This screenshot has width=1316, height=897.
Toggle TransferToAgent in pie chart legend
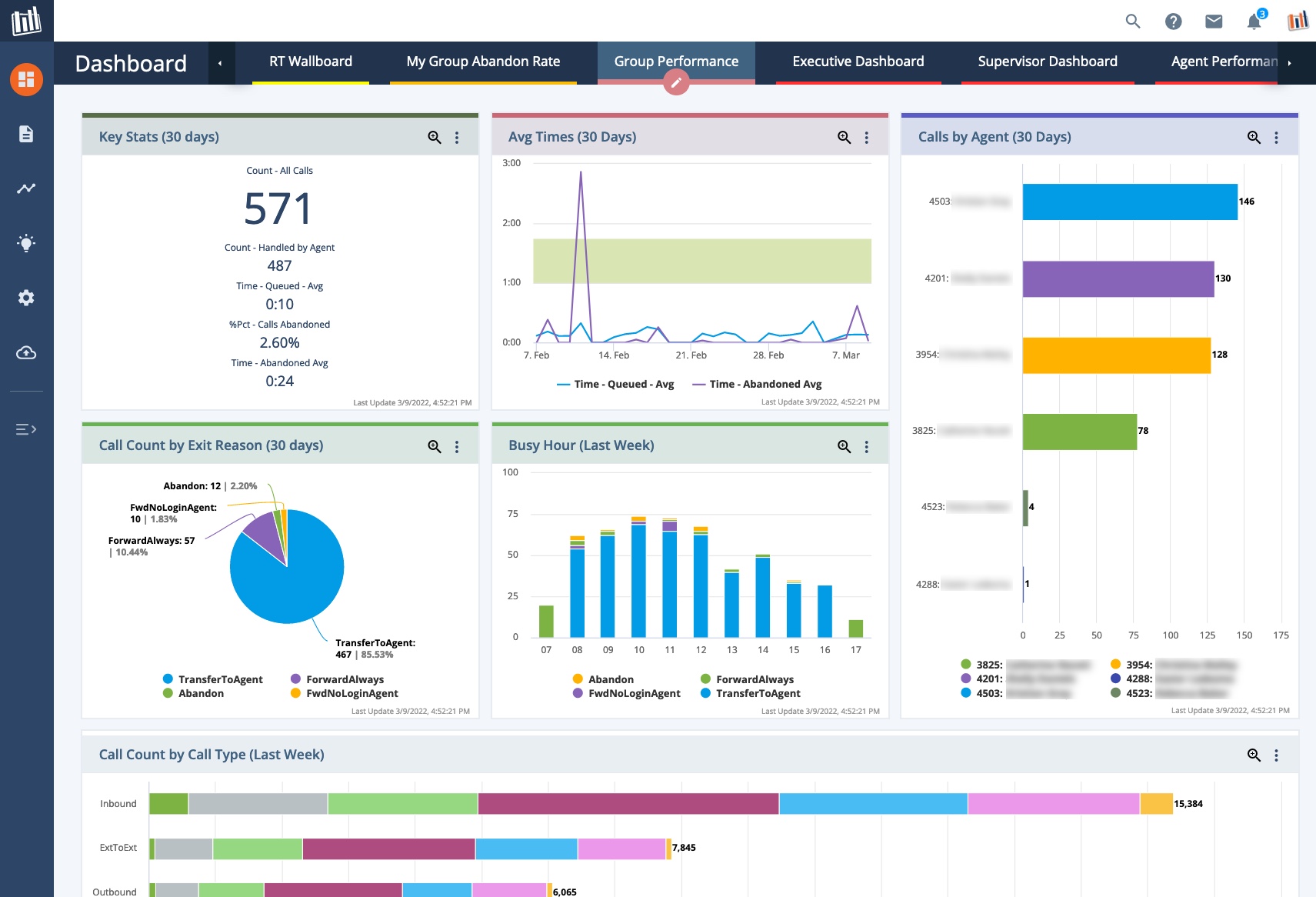pyautogui.click(x=213, y=679)
